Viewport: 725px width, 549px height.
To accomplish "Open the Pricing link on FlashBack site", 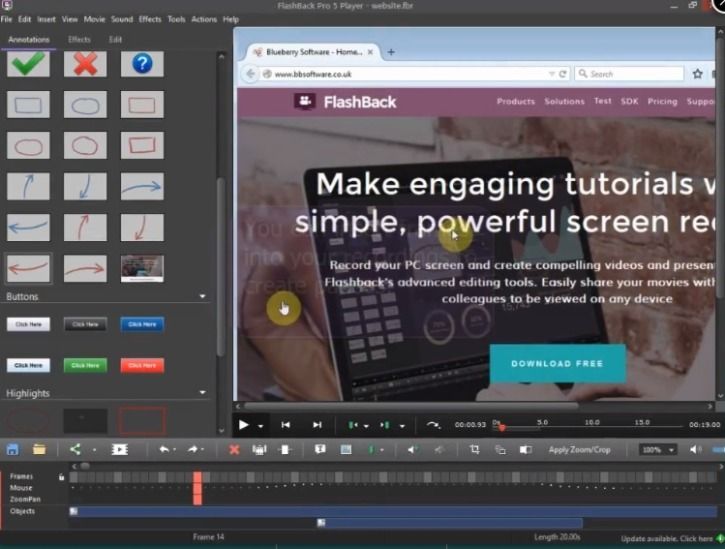I will [x=662, y=101].
